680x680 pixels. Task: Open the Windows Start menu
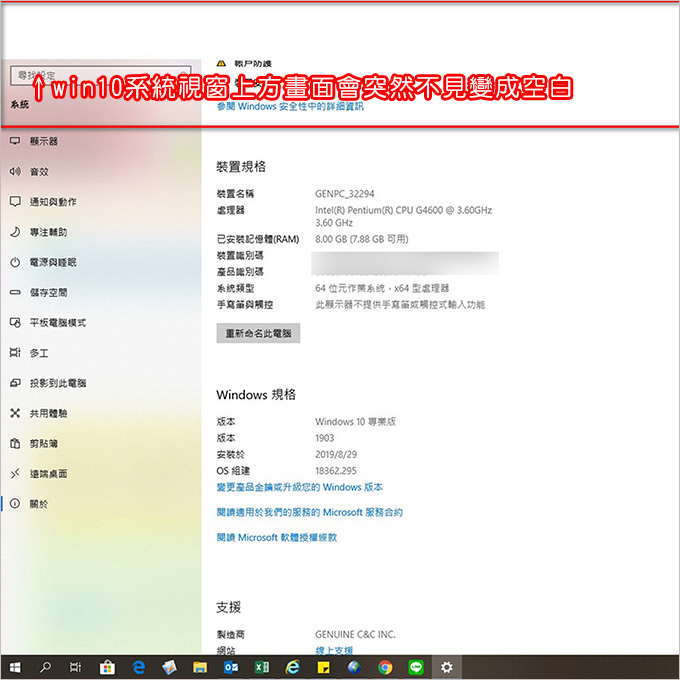coord(15,667)
